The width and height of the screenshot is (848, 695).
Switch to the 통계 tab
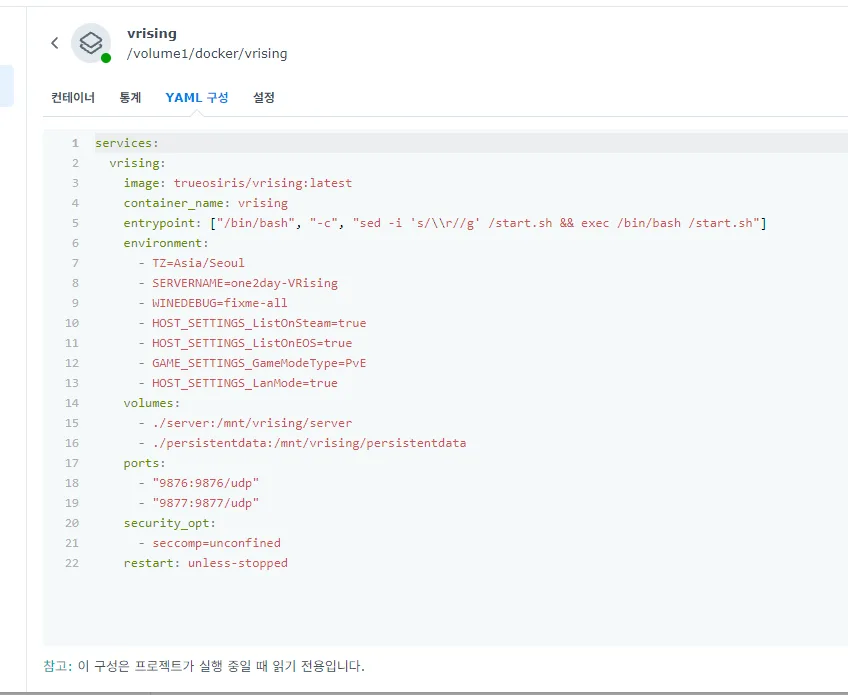tap(130, 98)
